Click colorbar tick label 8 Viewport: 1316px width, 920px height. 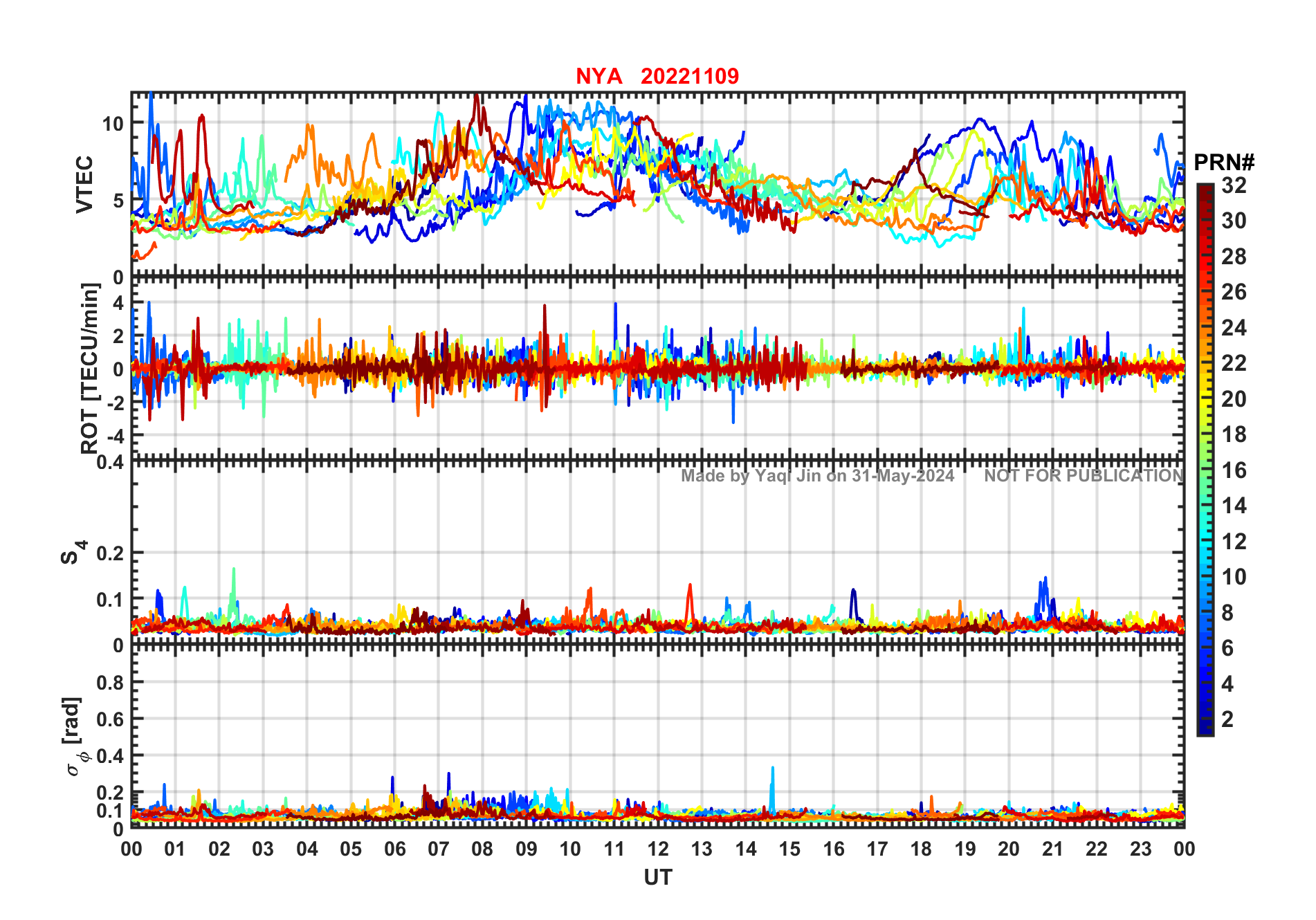[x=1227, y=612]
